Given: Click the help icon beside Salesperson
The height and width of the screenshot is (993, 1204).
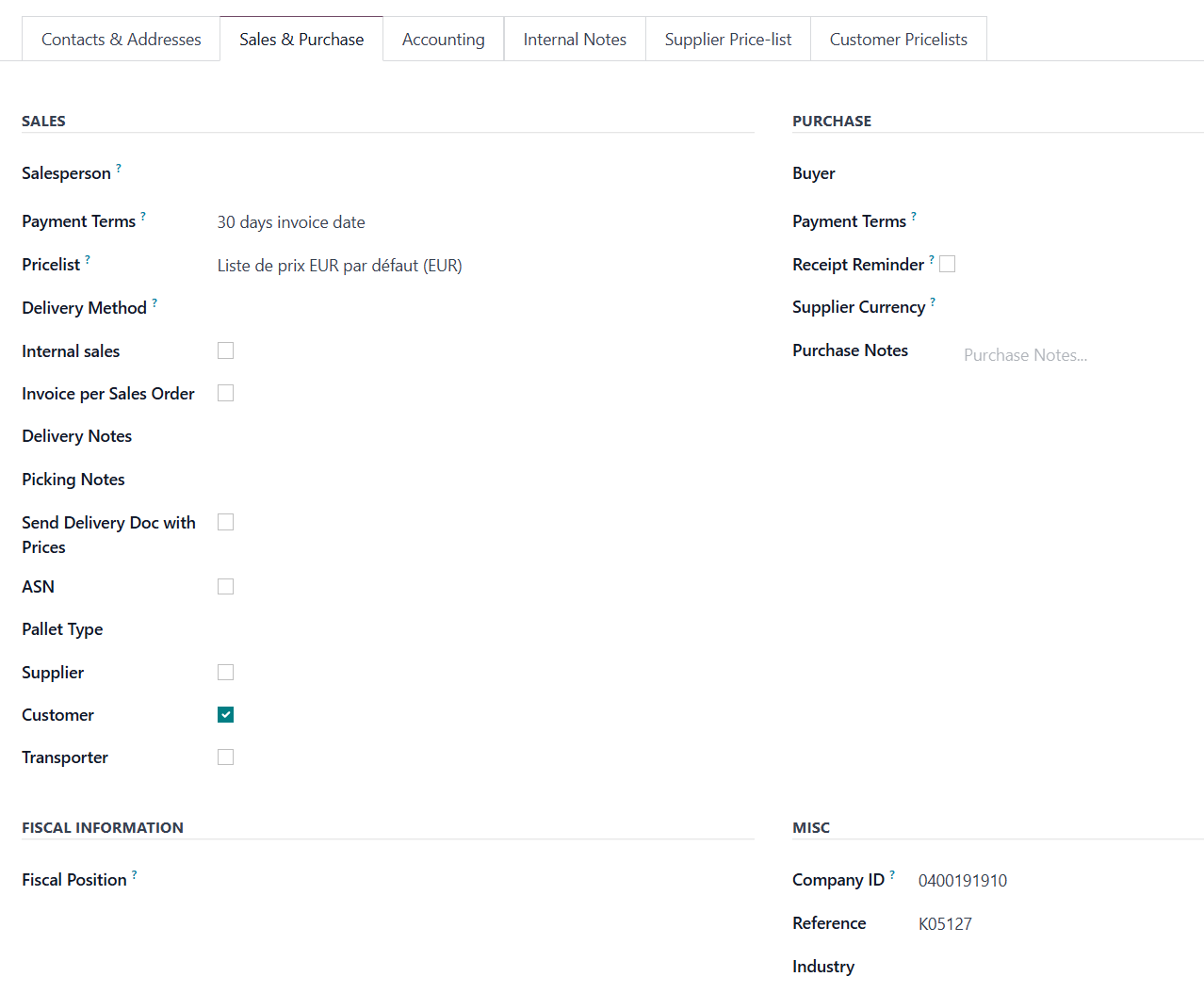Looking at the screenshot, I should [x=119, y=169].
